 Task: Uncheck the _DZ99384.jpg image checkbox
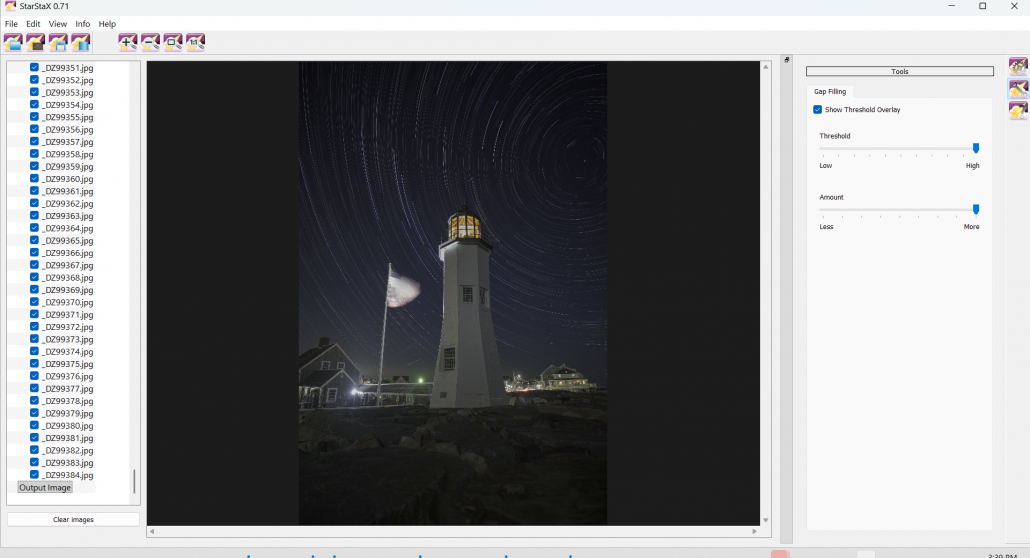(x=35, y=475)
